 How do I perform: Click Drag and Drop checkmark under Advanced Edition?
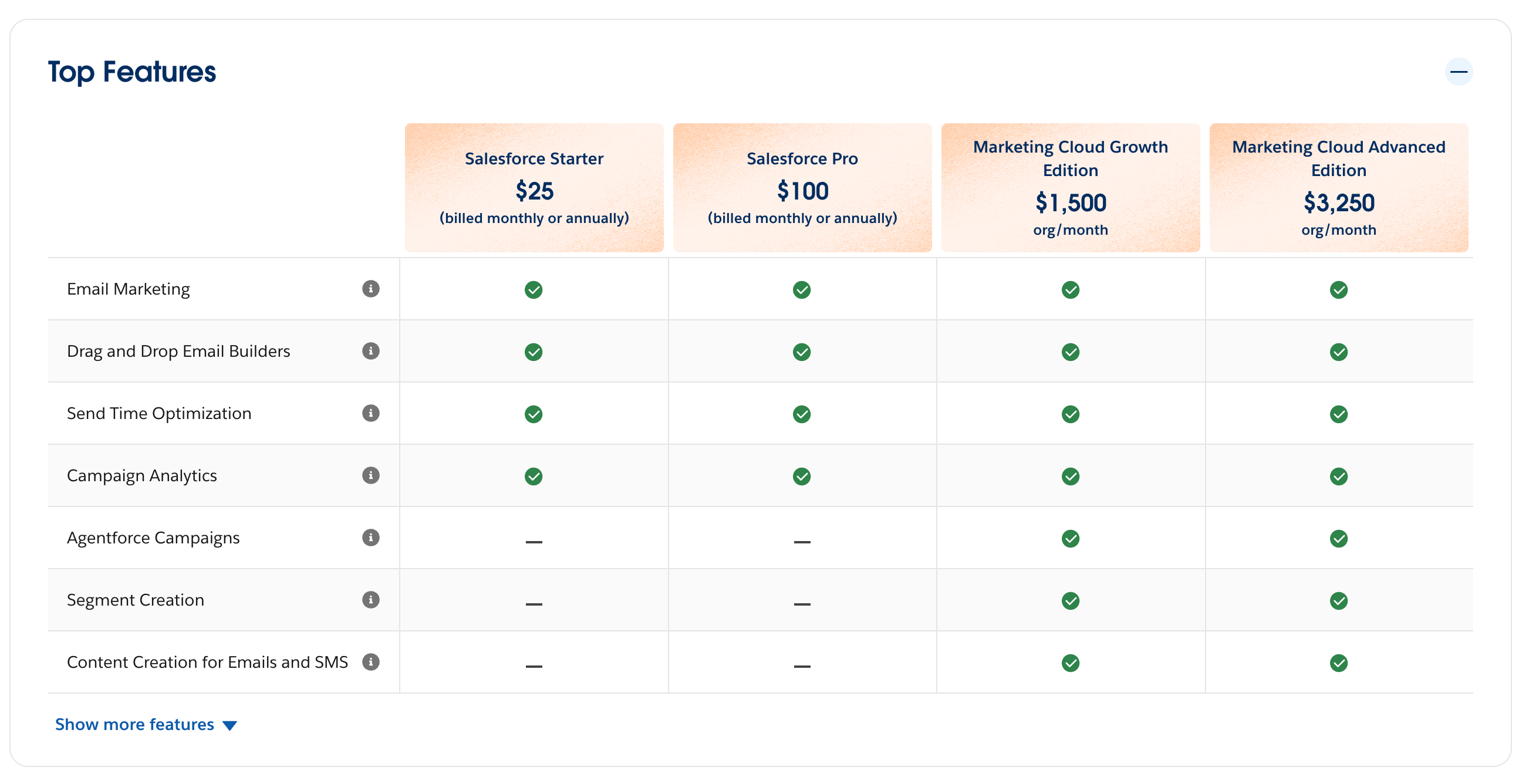(1339, 353)
